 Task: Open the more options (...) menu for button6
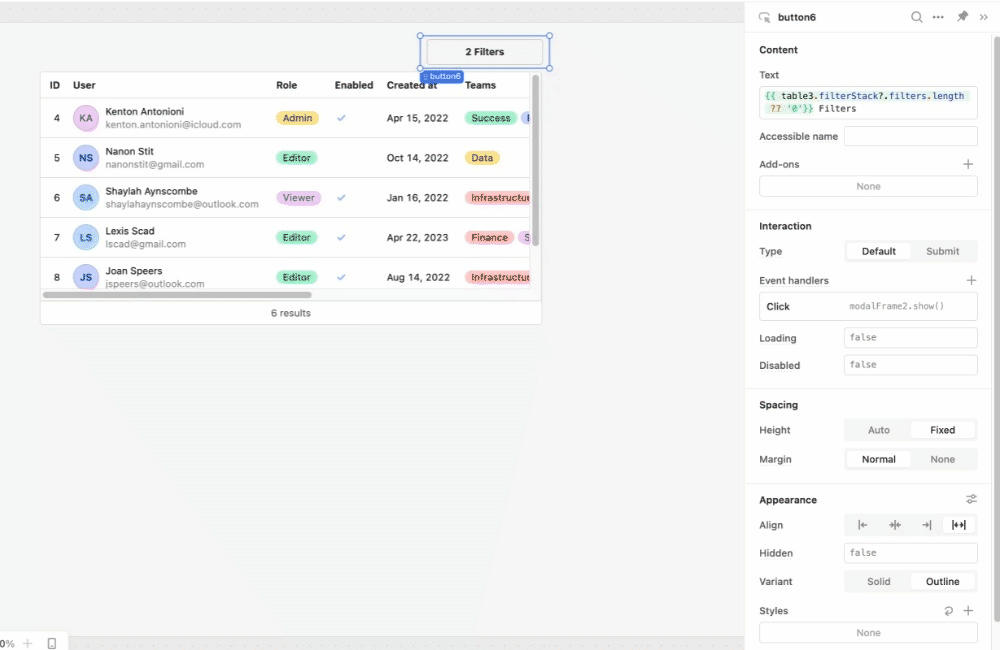click(938, 17)
